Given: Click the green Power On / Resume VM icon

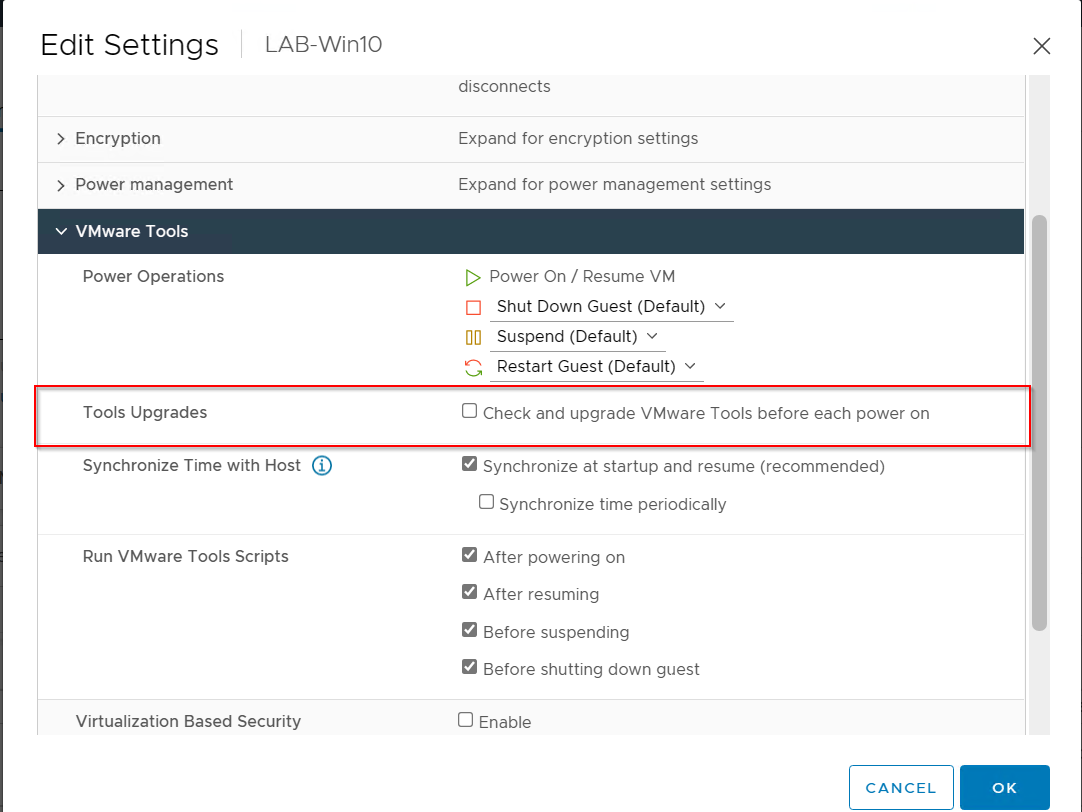Looking at the screenshot, I should (471, 277).
